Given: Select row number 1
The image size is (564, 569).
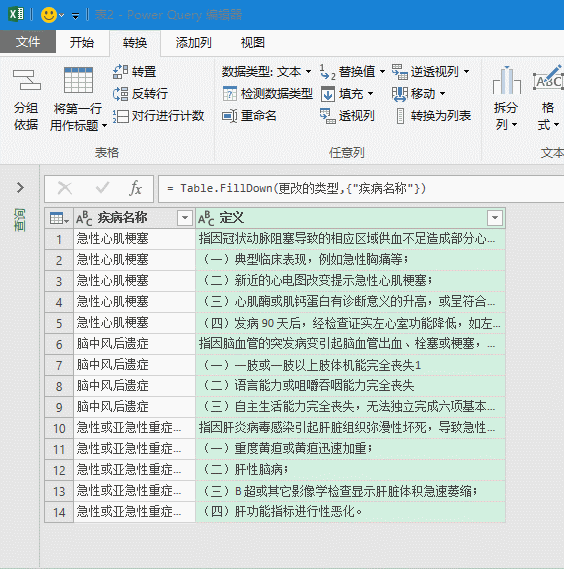Looking at the screenshot, I should (59, 239).
